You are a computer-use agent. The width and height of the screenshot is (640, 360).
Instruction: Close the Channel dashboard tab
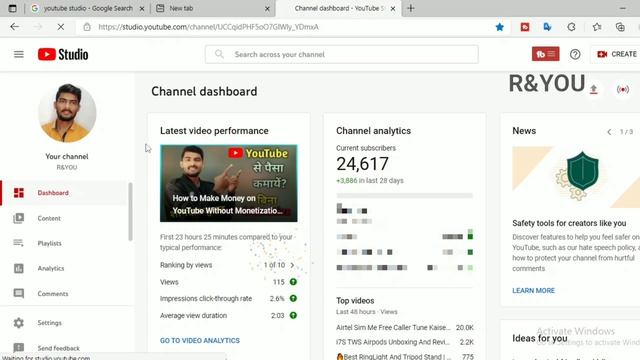393,8
